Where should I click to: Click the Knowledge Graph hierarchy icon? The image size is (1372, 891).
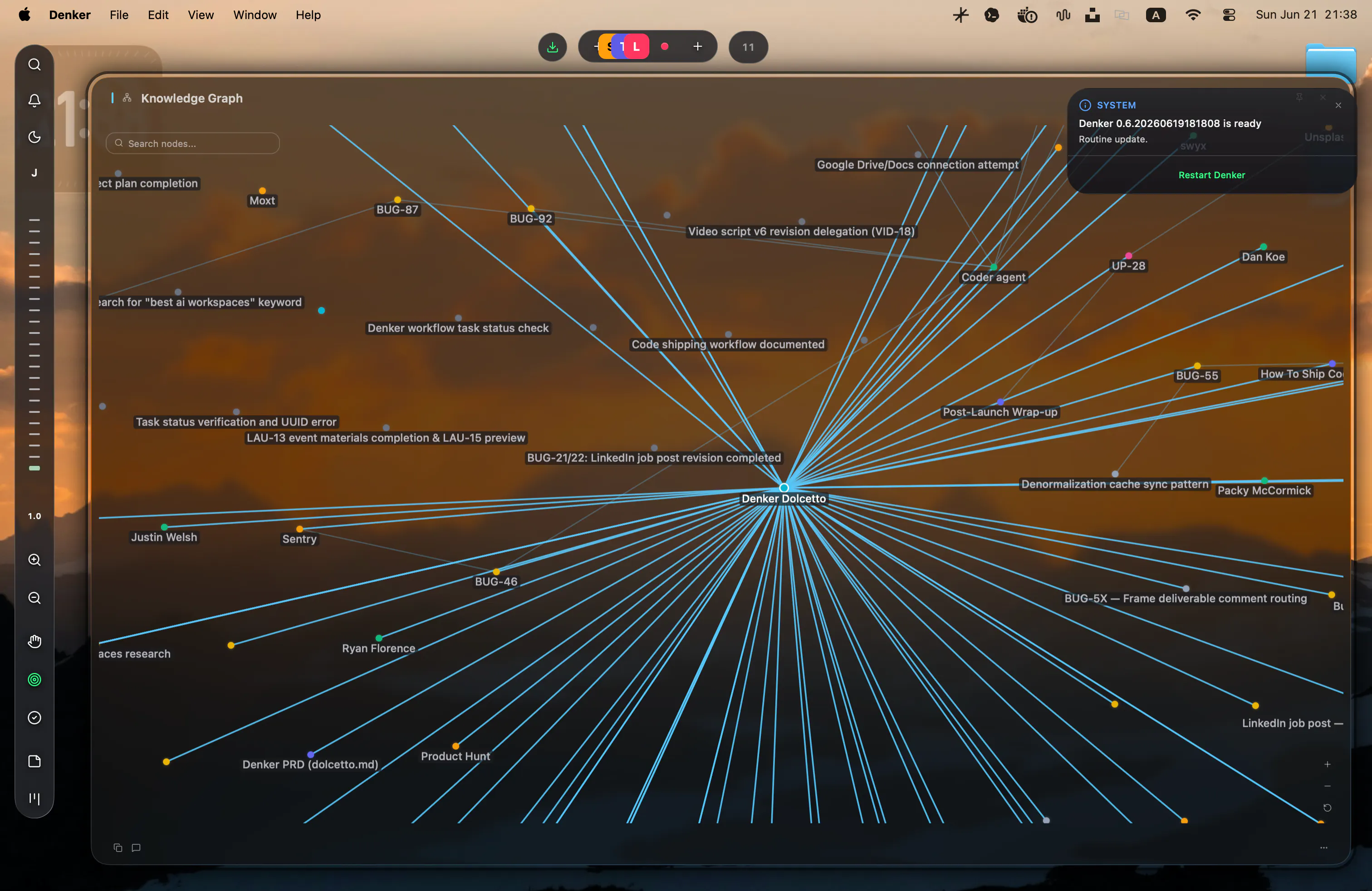pos(127,98)
